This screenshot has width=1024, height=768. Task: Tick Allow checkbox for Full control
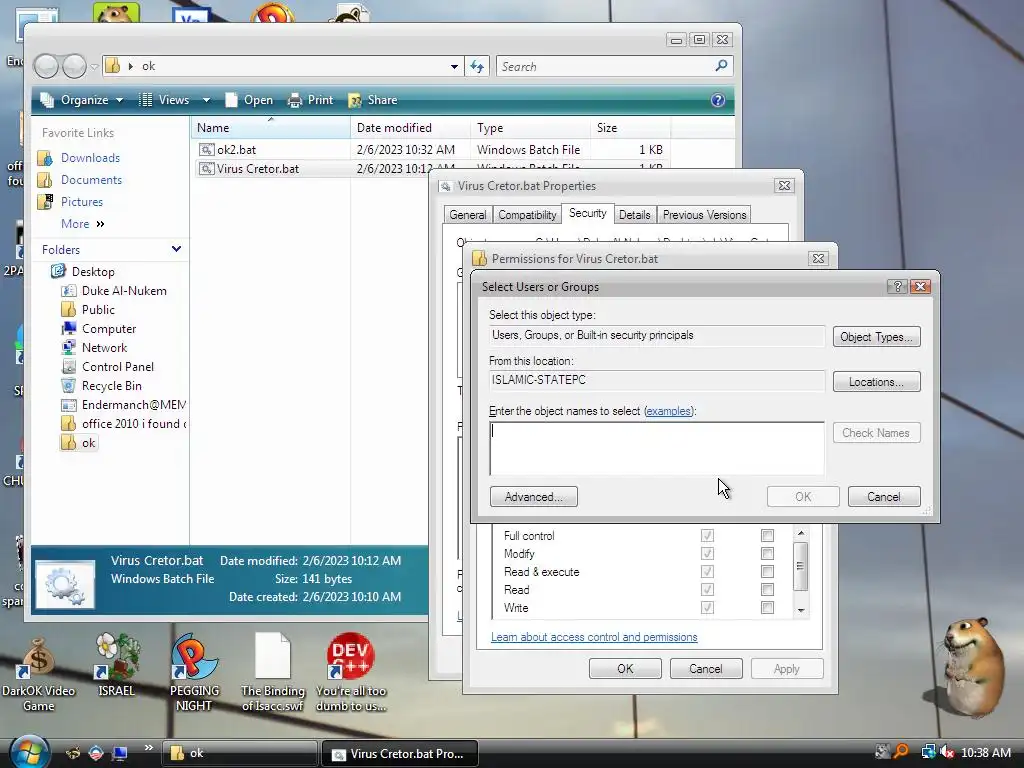707,536
